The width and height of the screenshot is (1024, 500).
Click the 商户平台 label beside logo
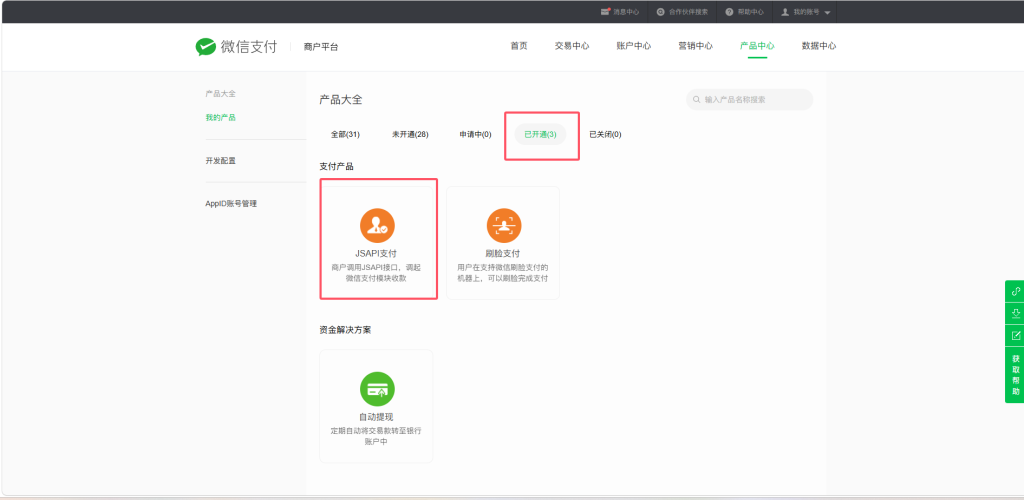pyautogui.click(x=321, y=47)
